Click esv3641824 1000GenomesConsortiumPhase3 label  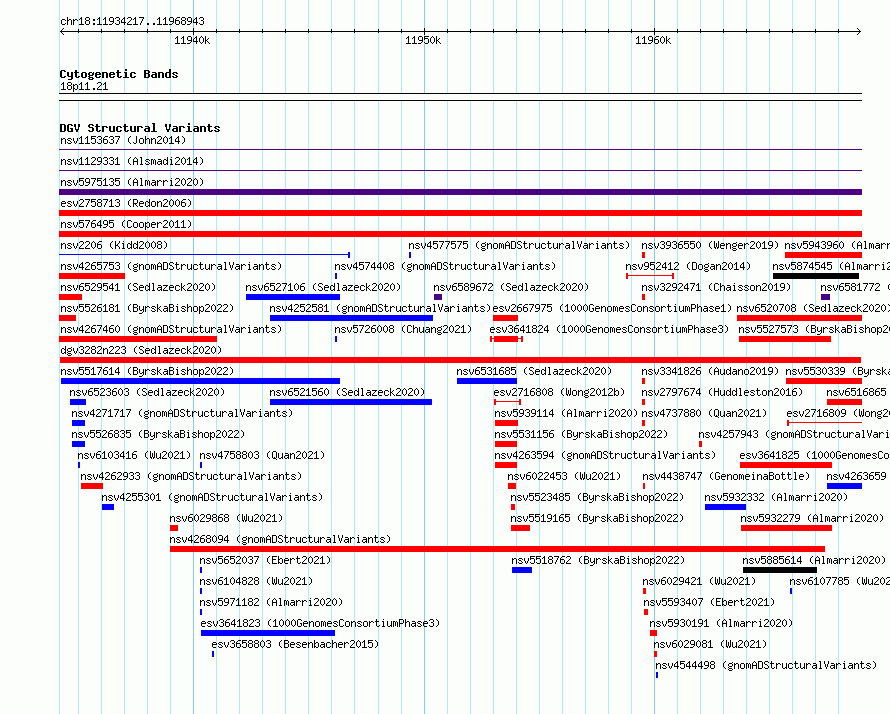pyautogui.click(x=609, y=329)
